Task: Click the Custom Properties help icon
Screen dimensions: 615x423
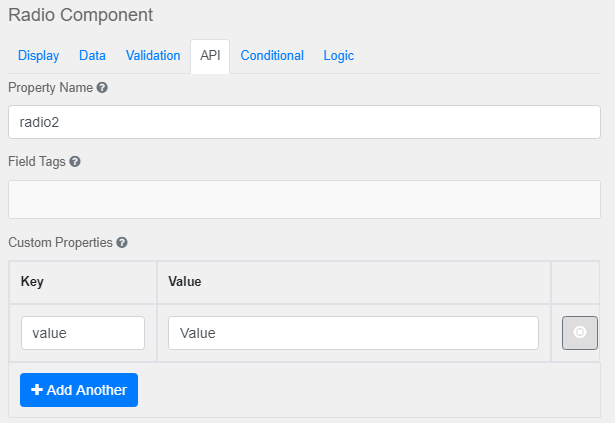Action: point(122,243)
